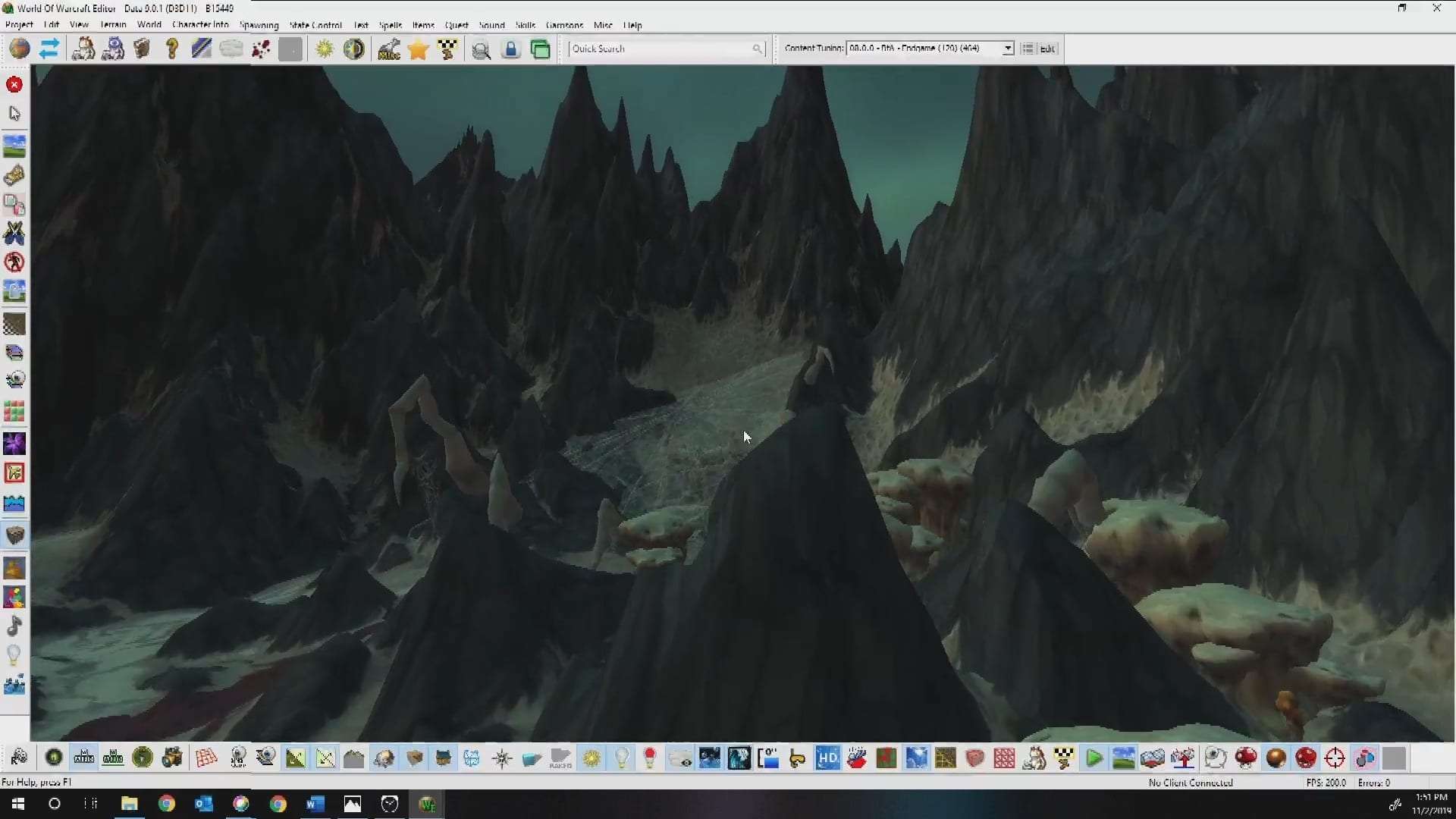Toggle the light bulb lighting option
Image resolution: width=1456 pixels, height=819 pixels.
pyautogui.click(x=621, y=758)
